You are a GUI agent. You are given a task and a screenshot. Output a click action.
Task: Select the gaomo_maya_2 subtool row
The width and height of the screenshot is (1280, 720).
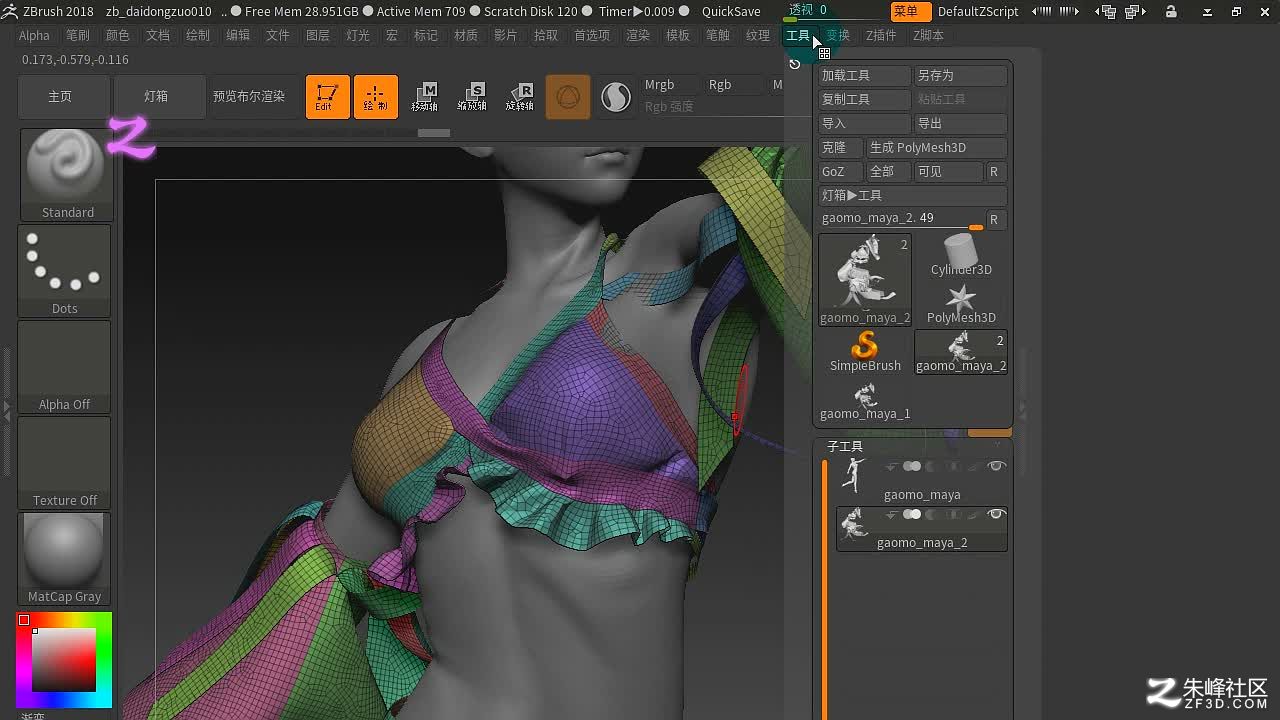[922, 529]
